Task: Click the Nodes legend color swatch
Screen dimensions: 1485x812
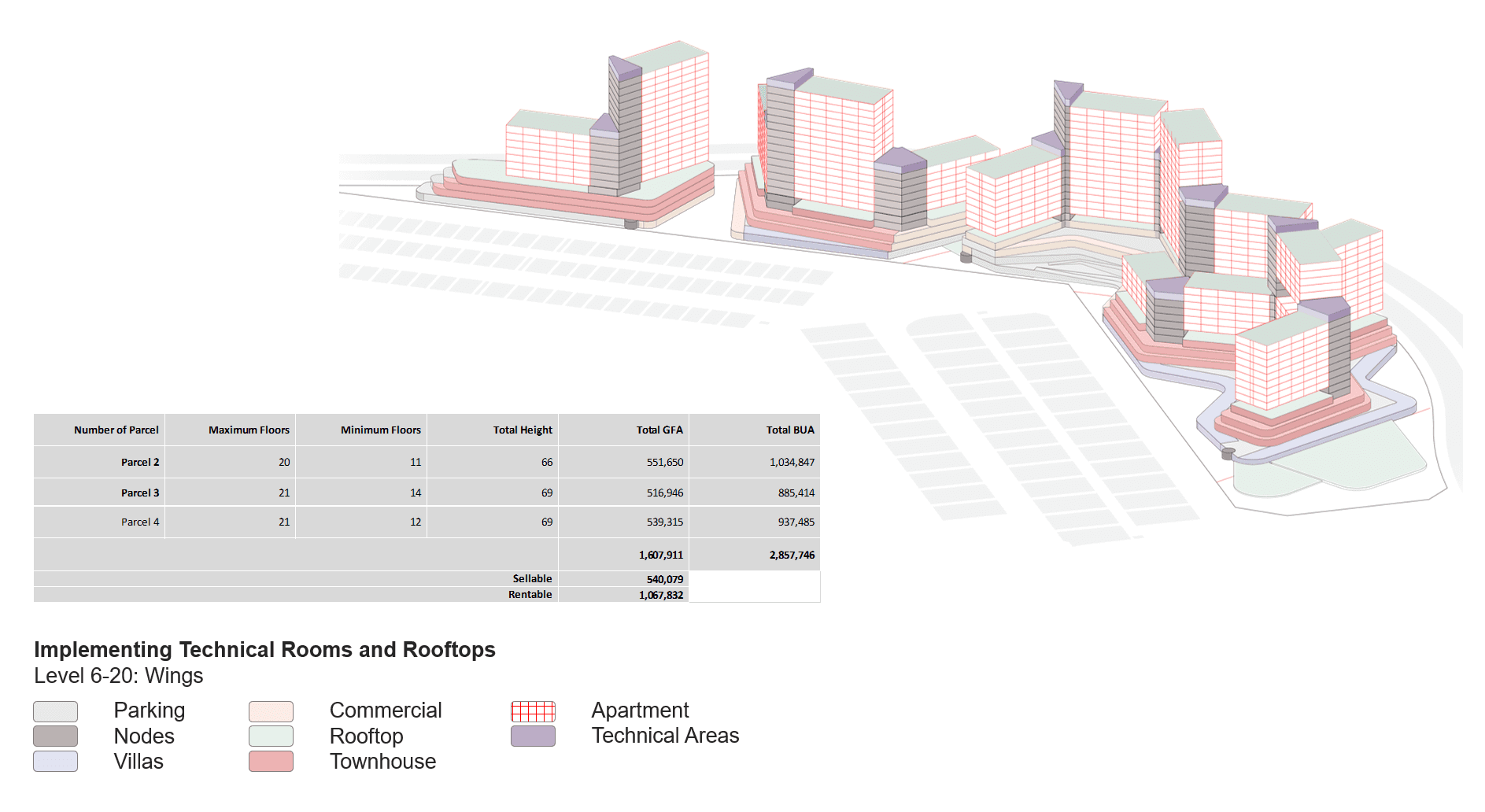Action: point(55,736)
